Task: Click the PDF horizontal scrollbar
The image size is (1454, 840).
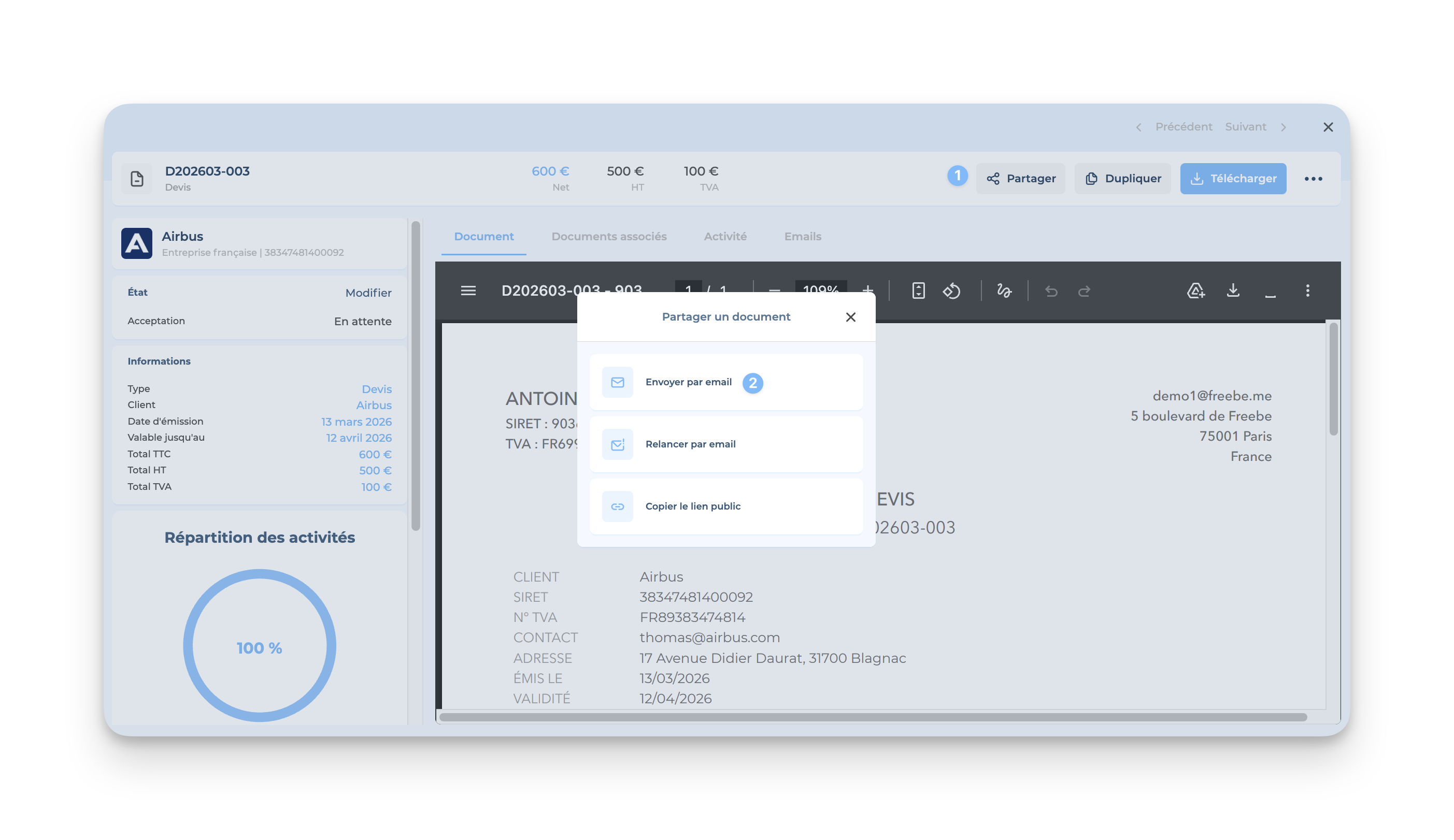Action: pyautogui.click(x=873, y=717)
